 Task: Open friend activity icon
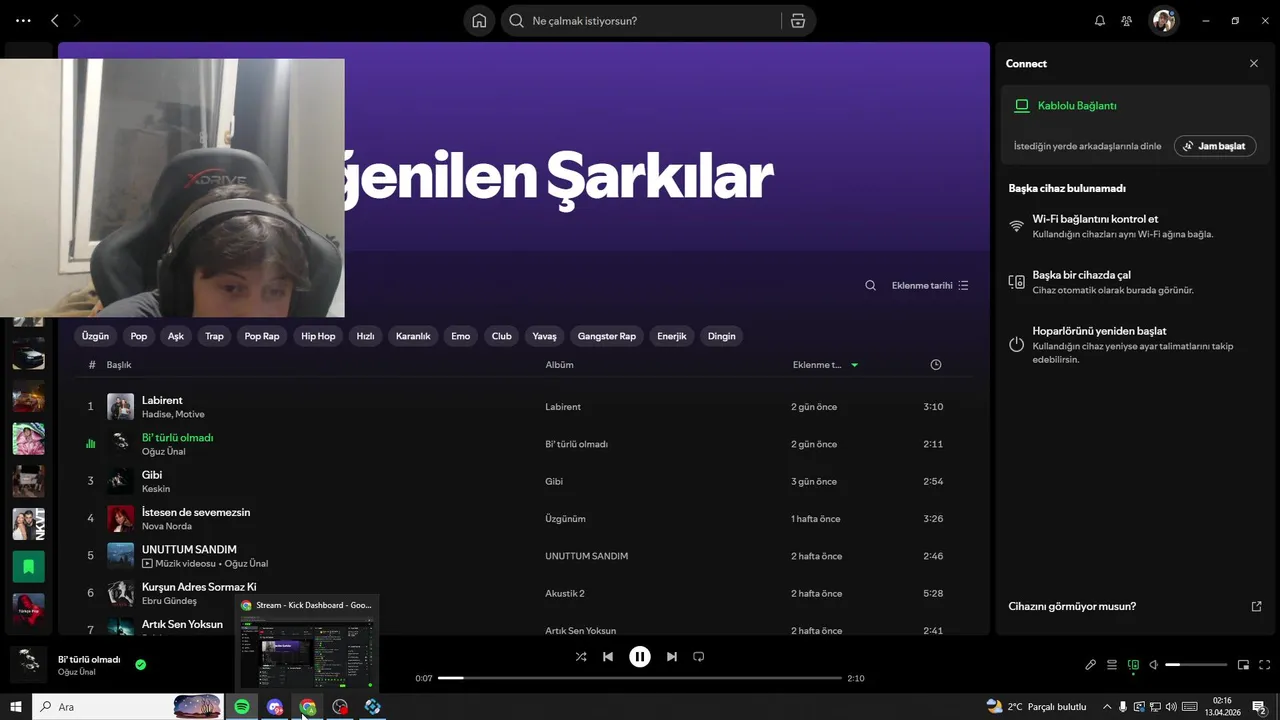click(1127, 21)
